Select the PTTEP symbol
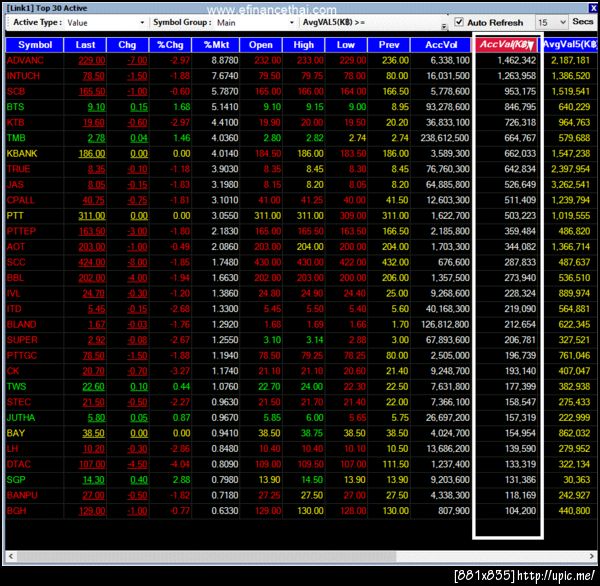The width and height of the screenshot is (600, 586). (21, 232)
